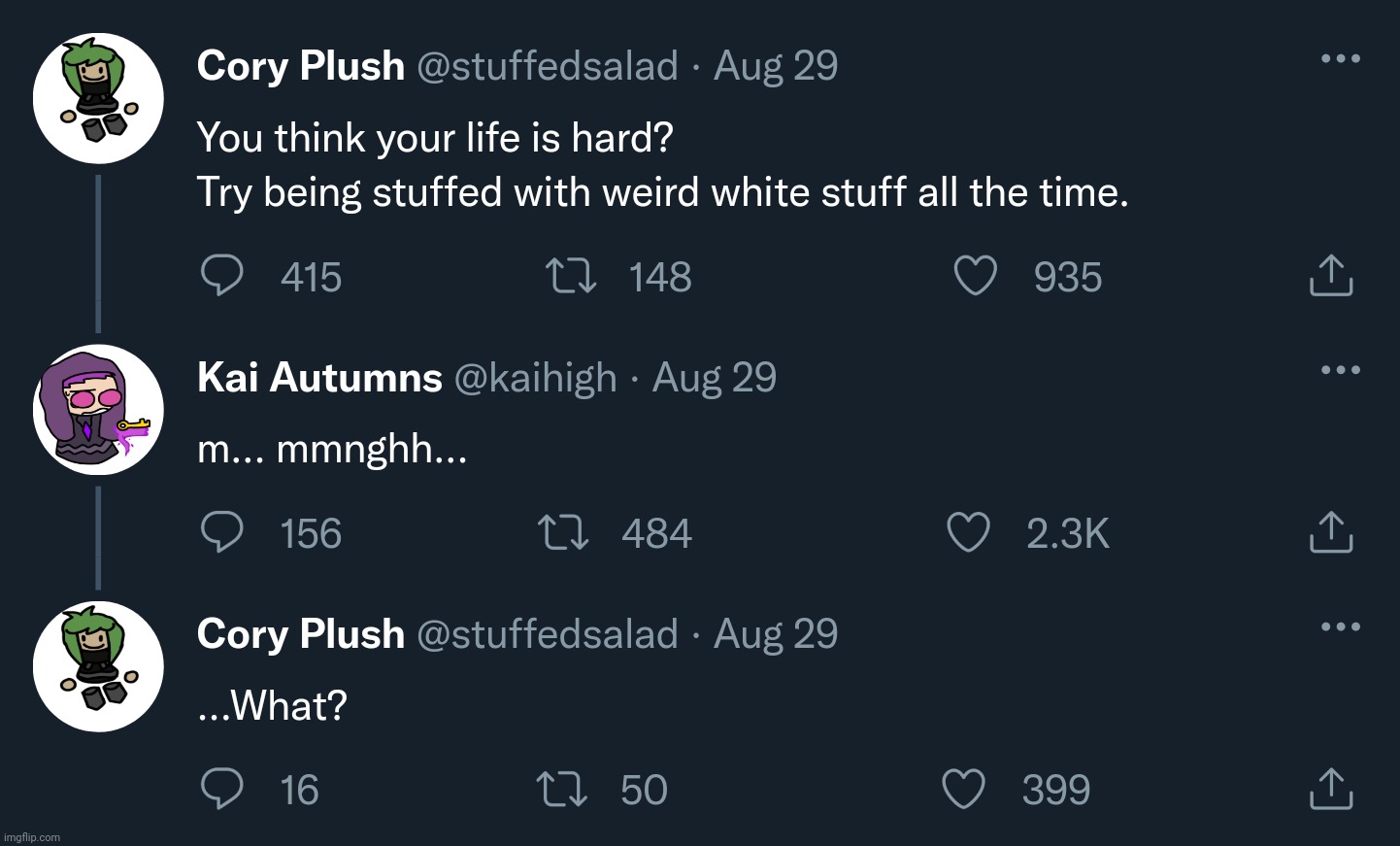Open more options on Kai Autumns tweet
The height and width of the screenshot is (846, 1400).
[x=1341, y=369]
